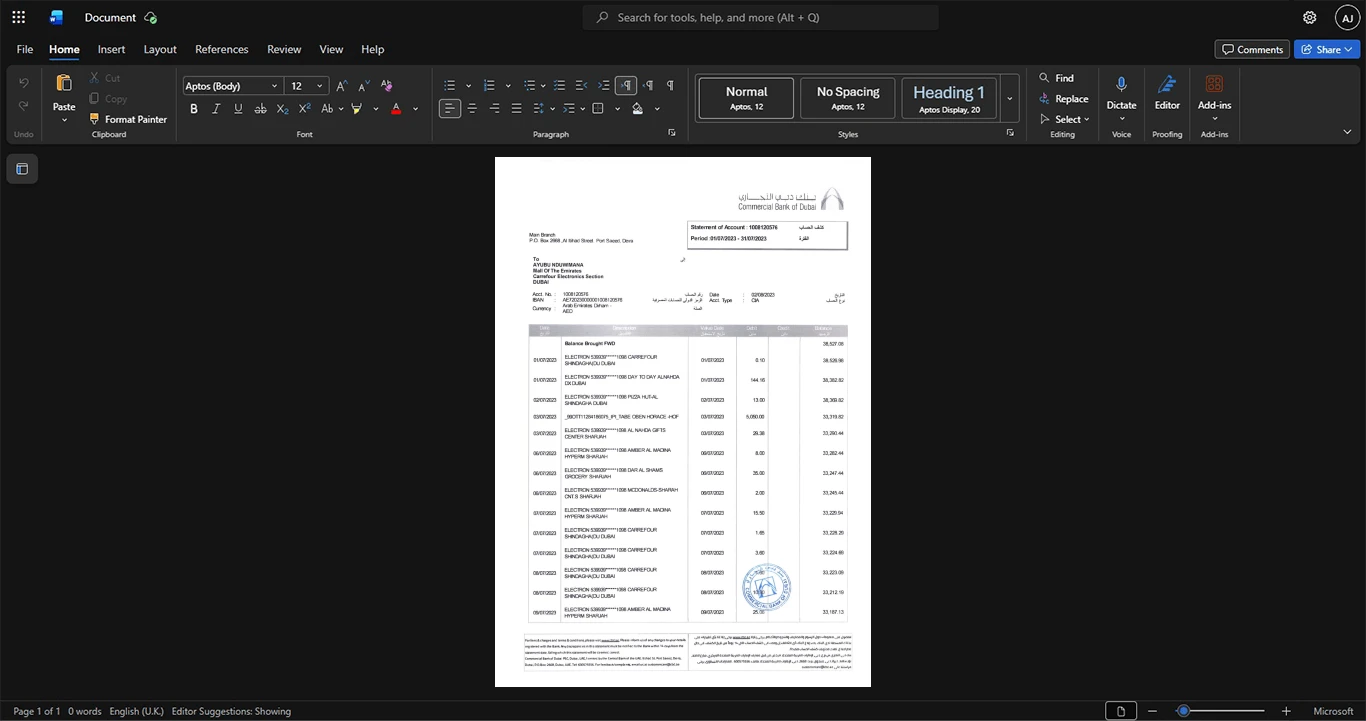Click the Paste clipboard icon
Viewport: 1366px width, 721px height.
pos(64,84)
